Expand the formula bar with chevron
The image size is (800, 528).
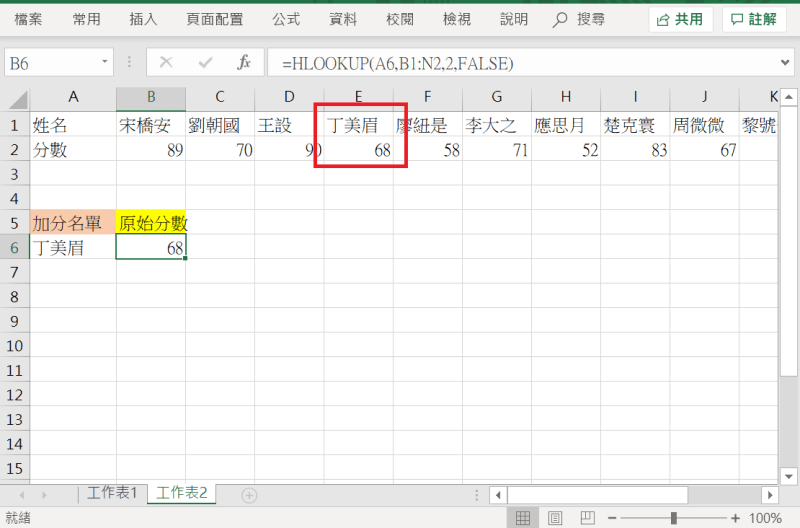(785, 63)
